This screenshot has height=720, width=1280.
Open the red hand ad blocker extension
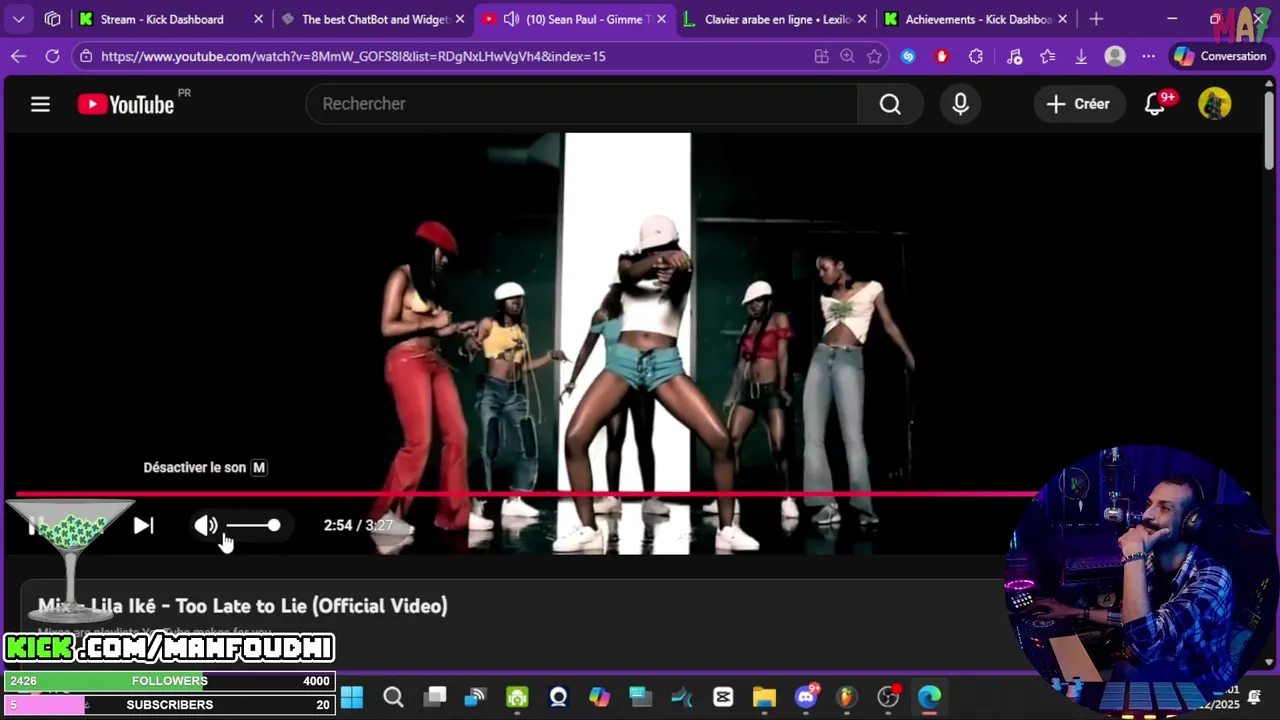click(941, 57)
